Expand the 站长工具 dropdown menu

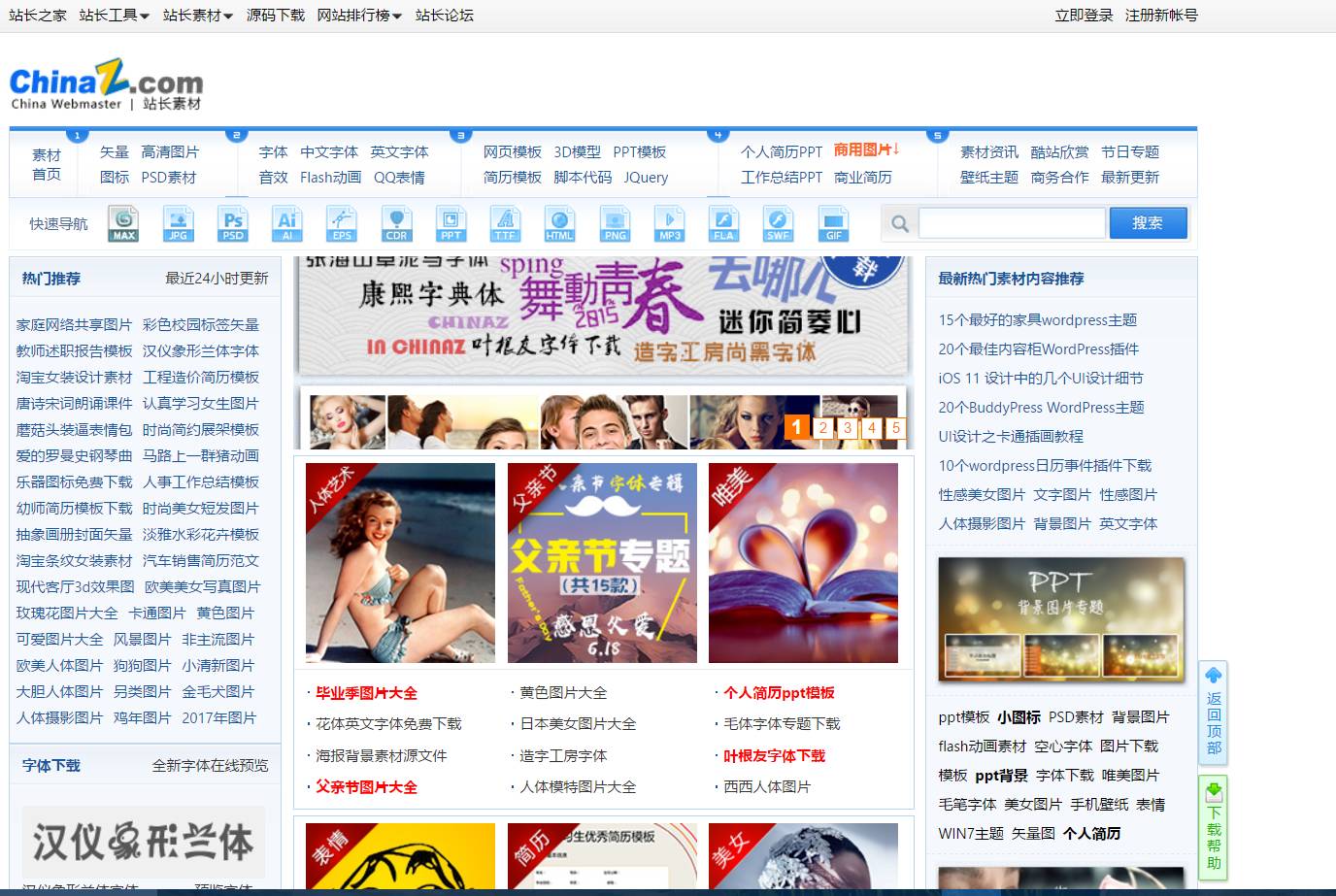click(x=109, y=15)
